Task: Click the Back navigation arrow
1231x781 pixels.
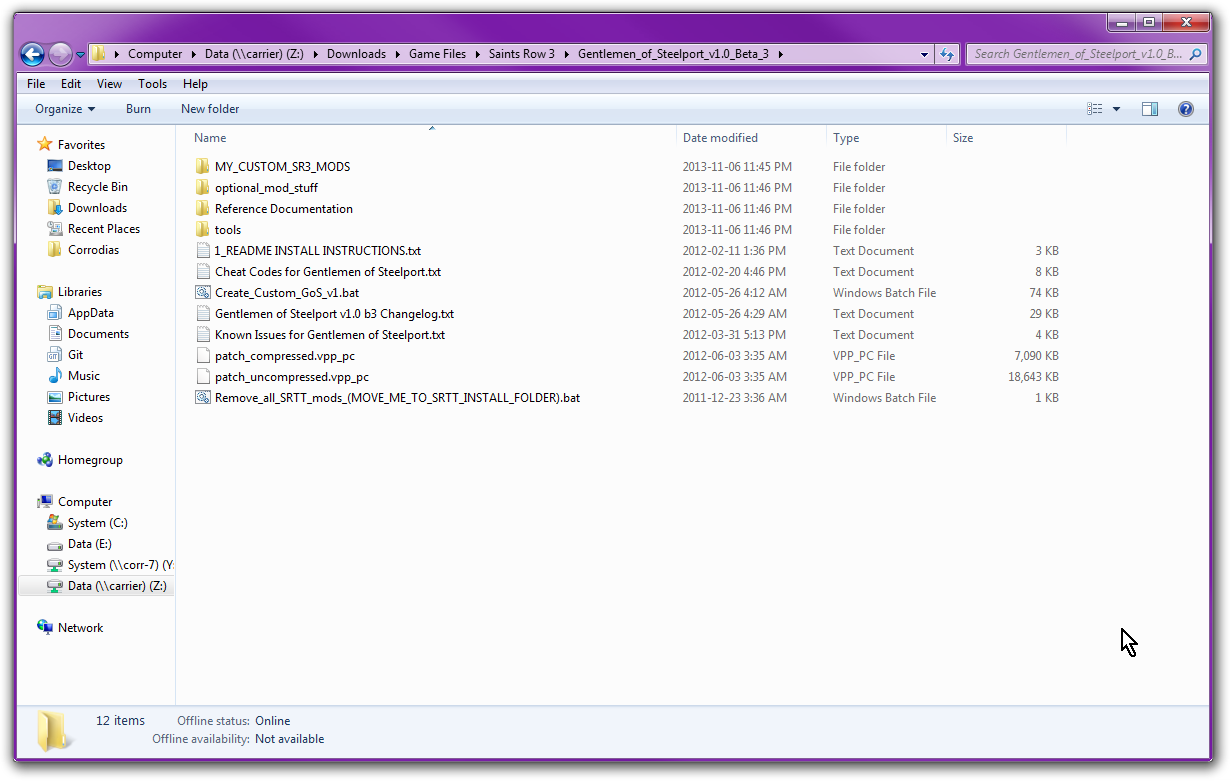Action: [x=32, y=54]
